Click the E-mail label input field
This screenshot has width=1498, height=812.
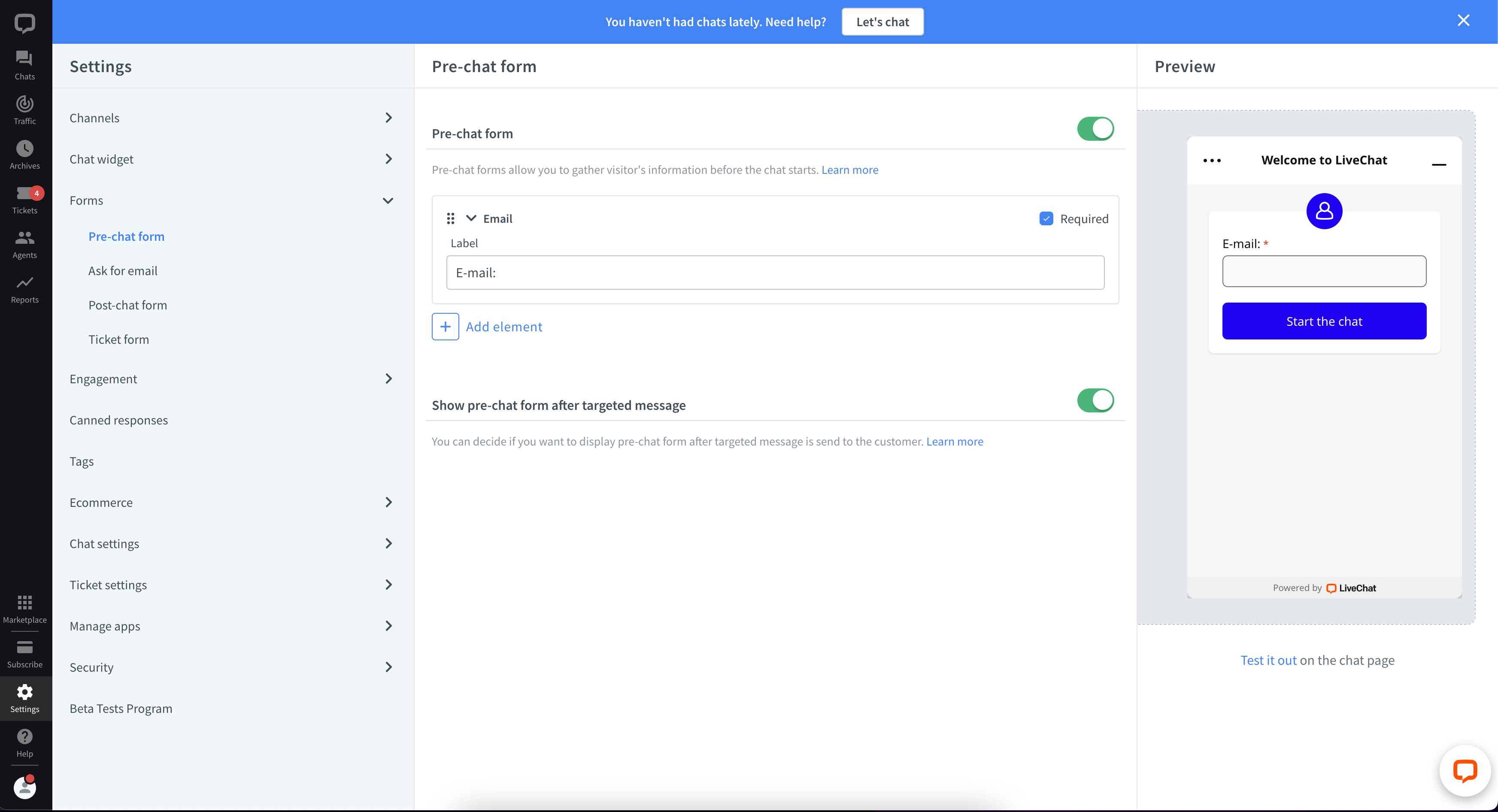pos(775,273)
